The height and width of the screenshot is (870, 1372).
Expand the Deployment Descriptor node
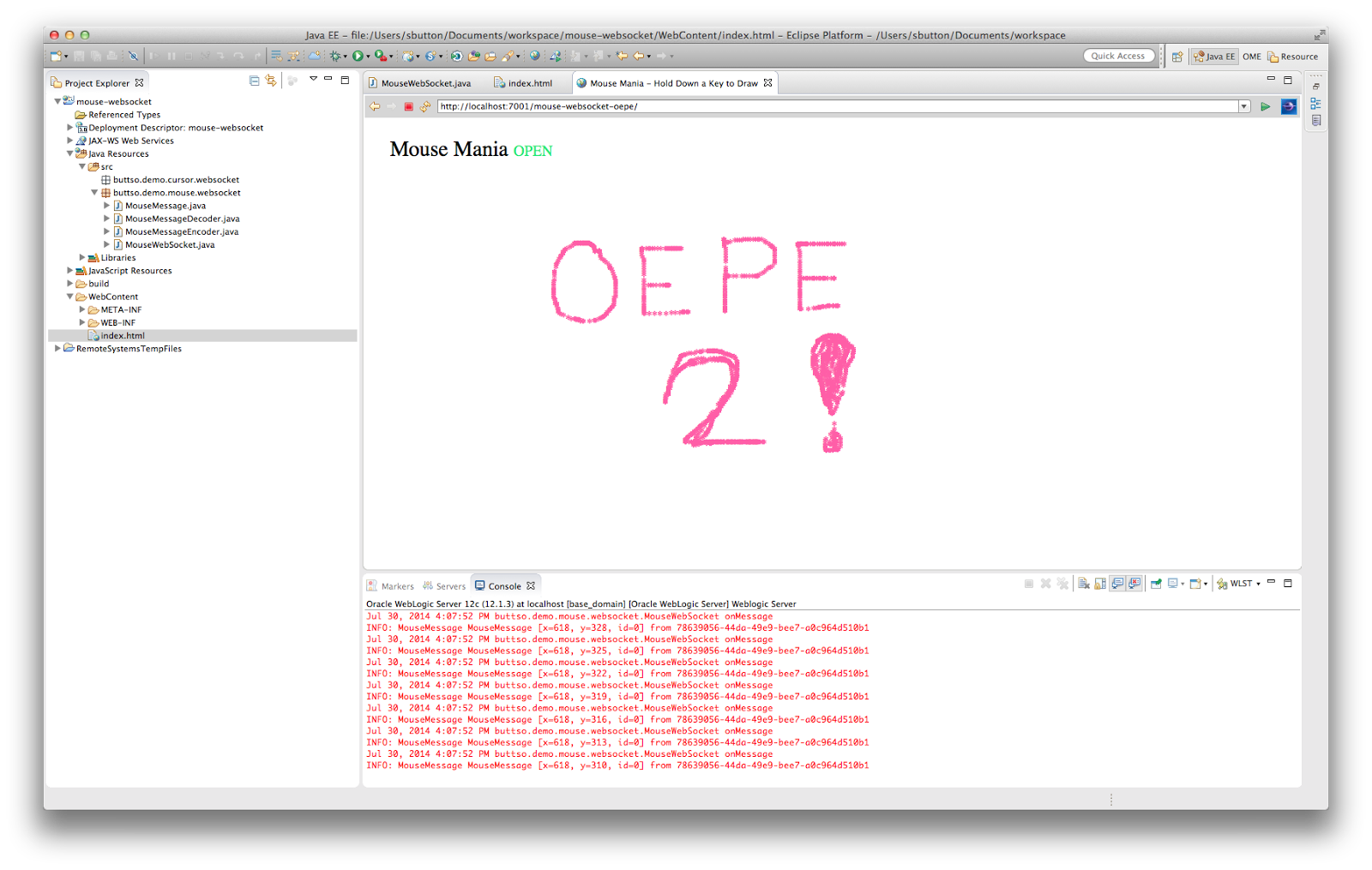70,127
